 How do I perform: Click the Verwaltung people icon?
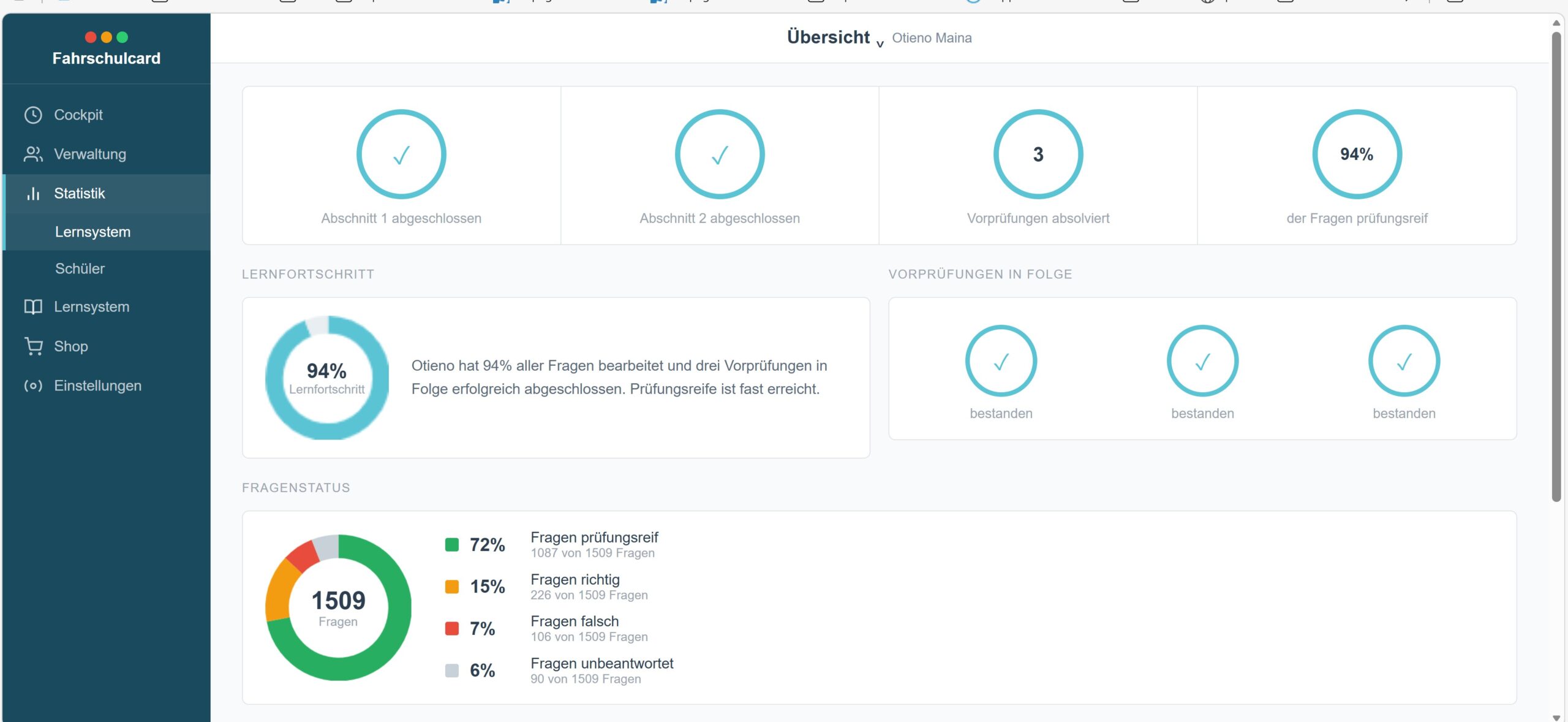point(33,154)
